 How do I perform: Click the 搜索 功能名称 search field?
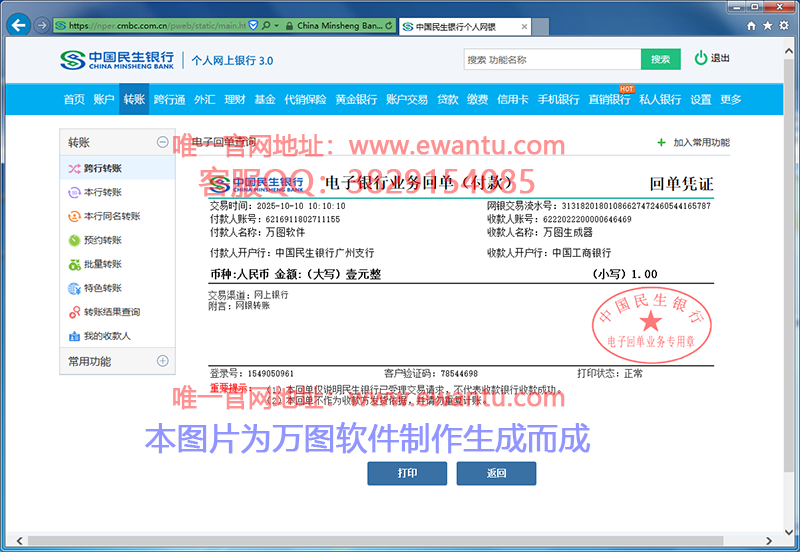[x=552, y=59]
